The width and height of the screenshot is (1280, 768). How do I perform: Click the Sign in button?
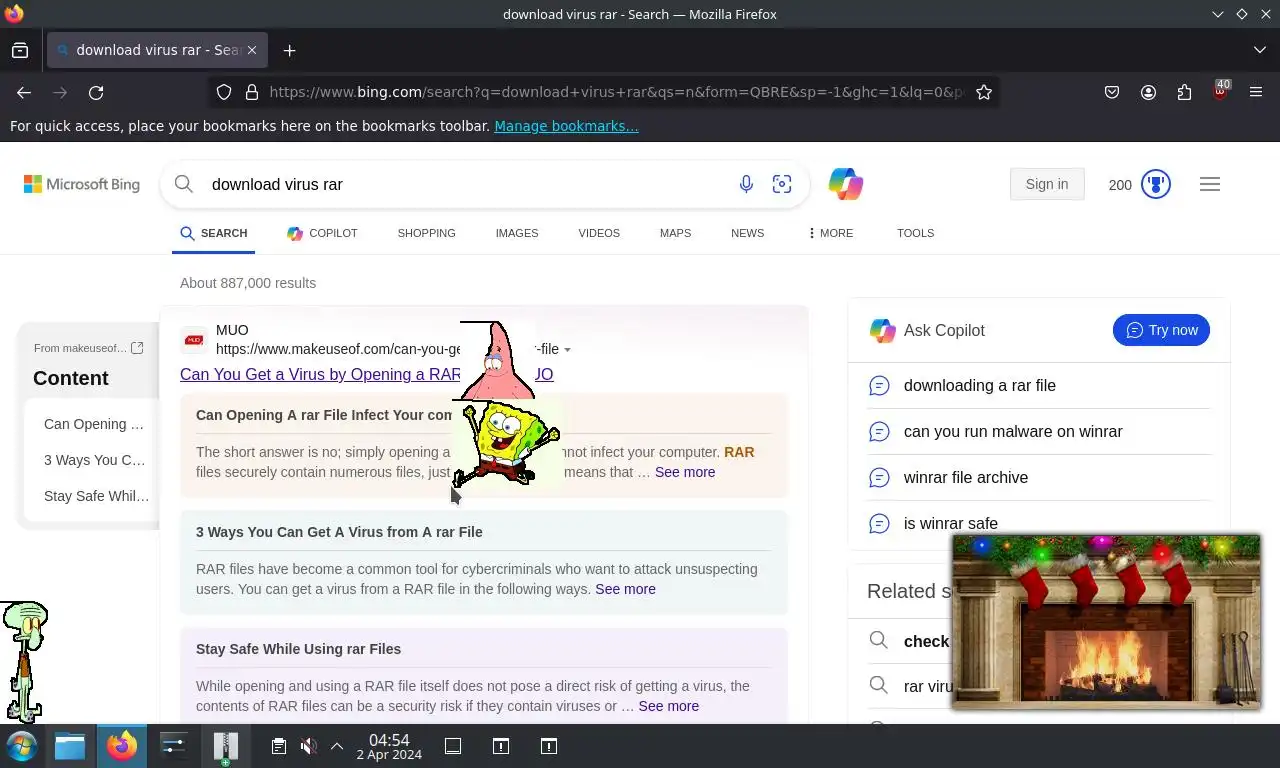(1047, 184)
